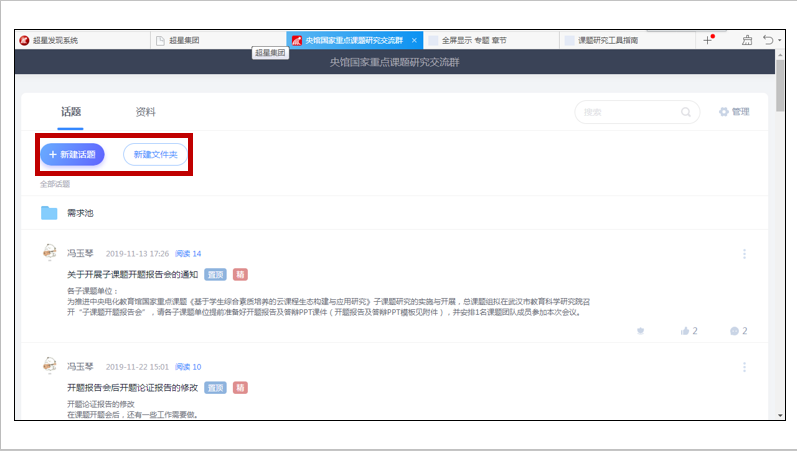Click the 精 tag on the second post

240,388
